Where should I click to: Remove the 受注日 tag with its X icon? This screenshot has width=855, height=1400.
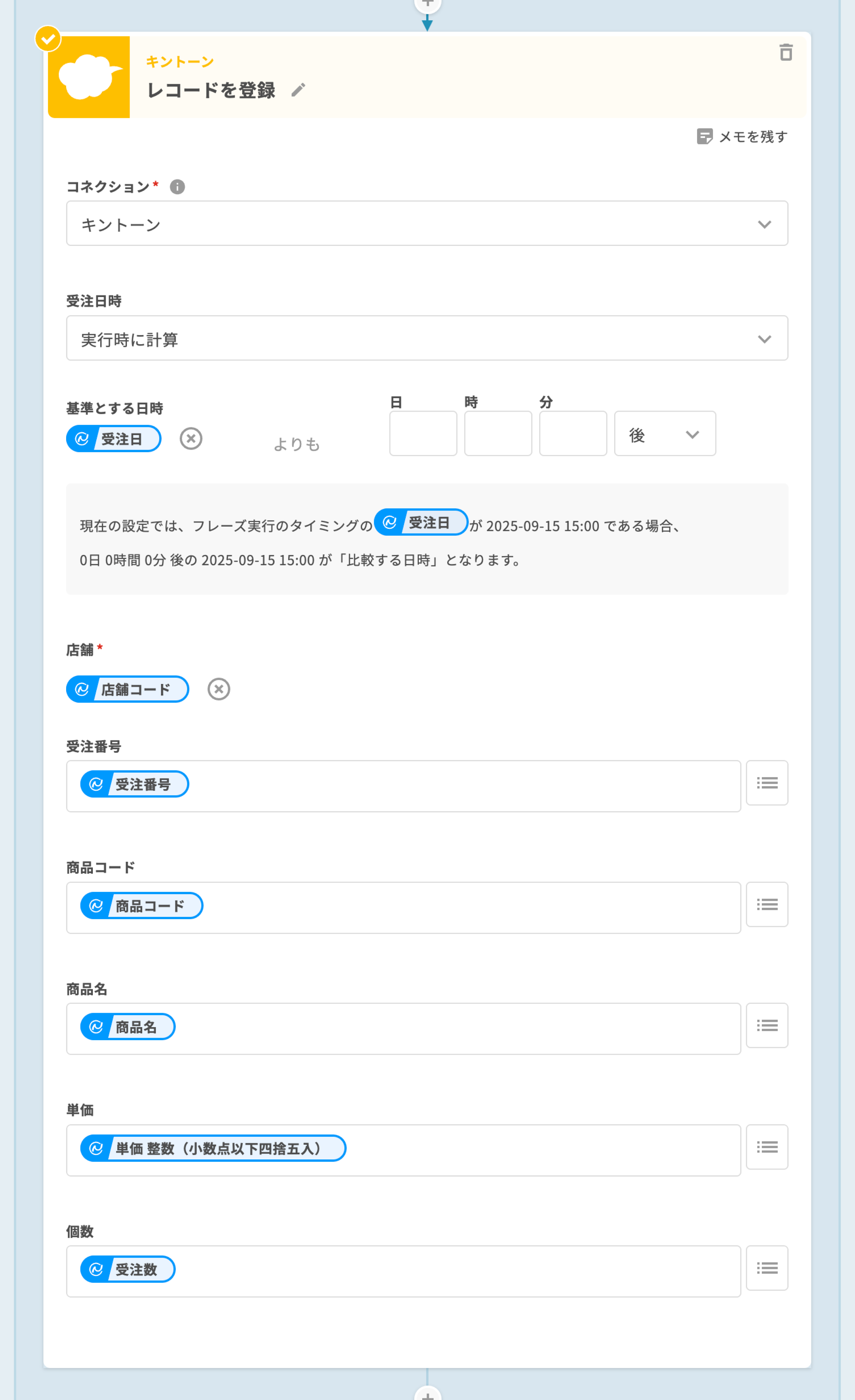coord(191,439)
